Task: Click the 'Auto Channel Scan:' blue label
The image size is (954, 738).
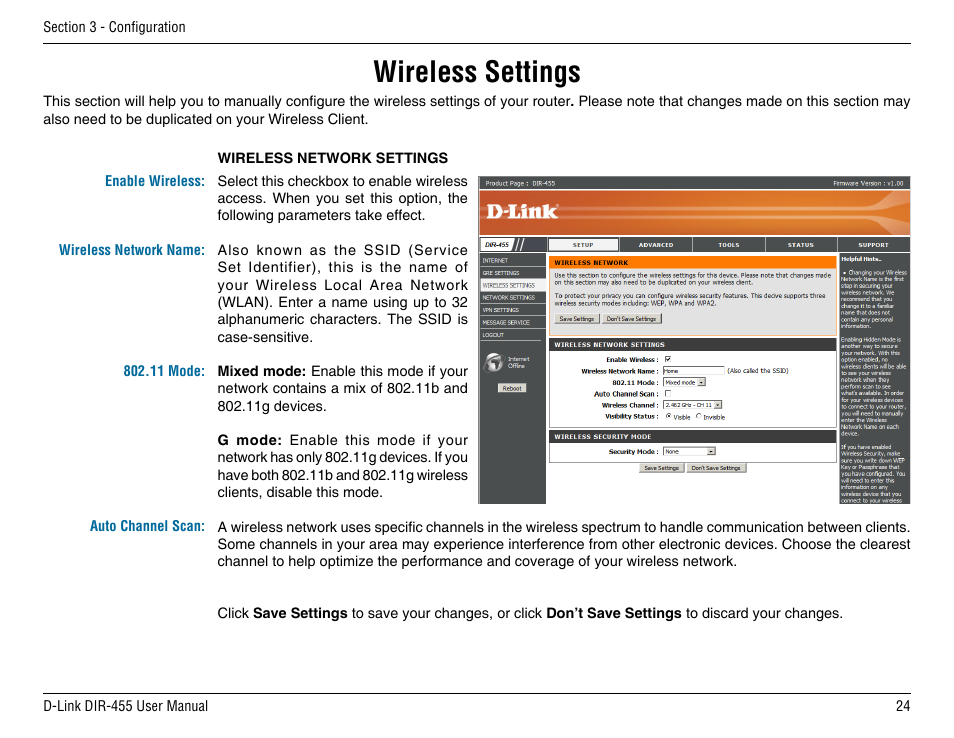Action: (x=147, y=526)
